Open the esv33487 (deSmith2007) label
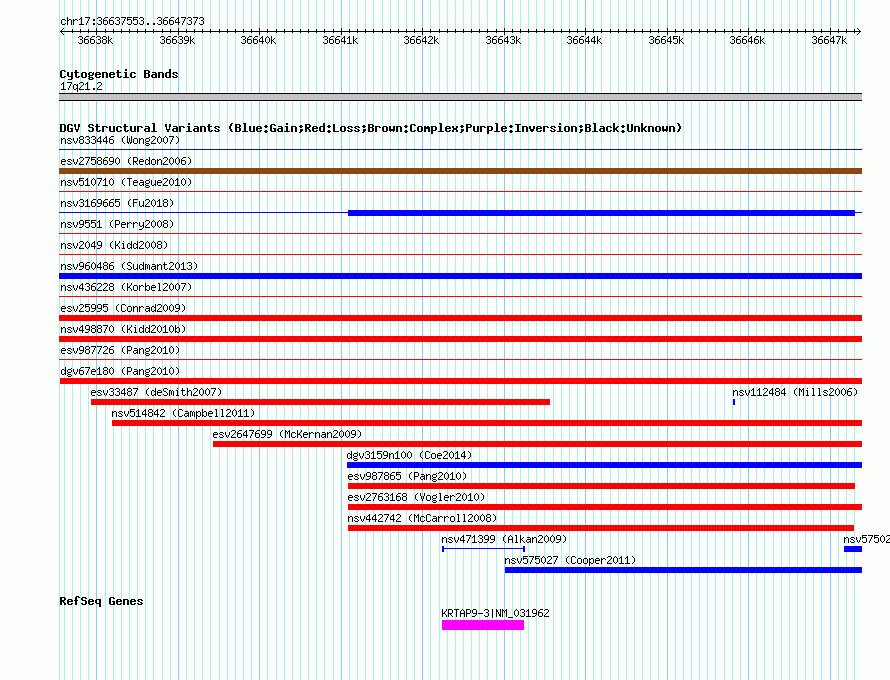The image size is (890, 680). [x=156, y=392]
